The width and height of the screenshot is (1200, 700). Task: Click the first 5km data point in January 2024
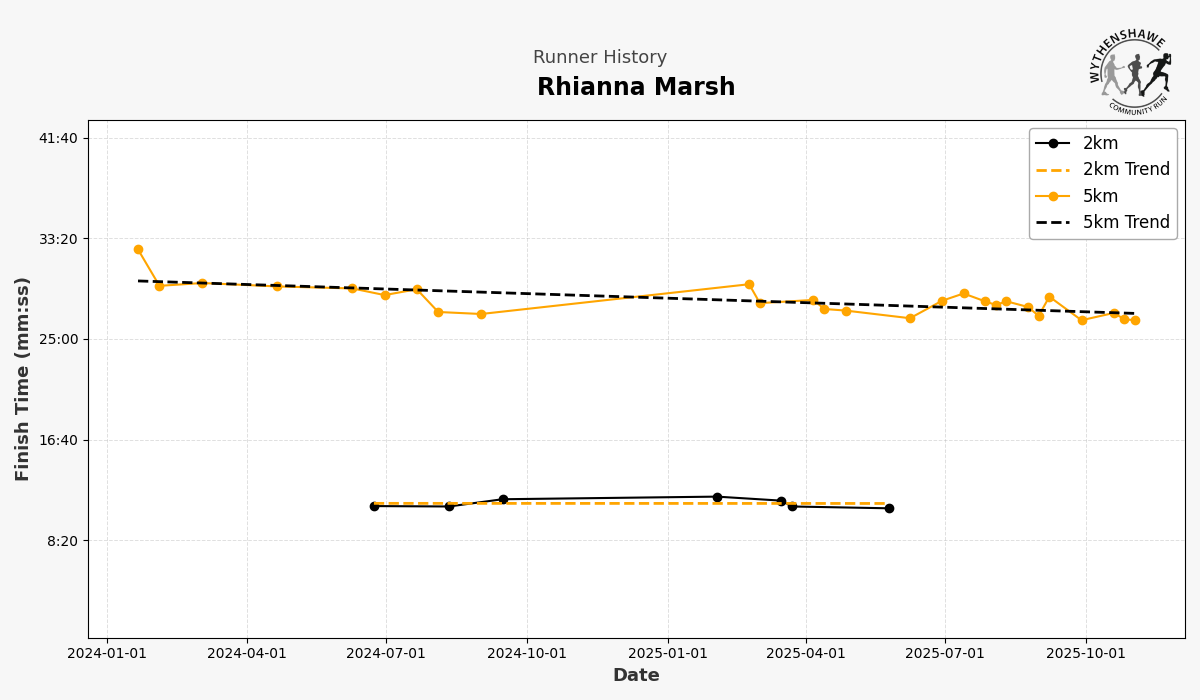click(x=138, y=250)
